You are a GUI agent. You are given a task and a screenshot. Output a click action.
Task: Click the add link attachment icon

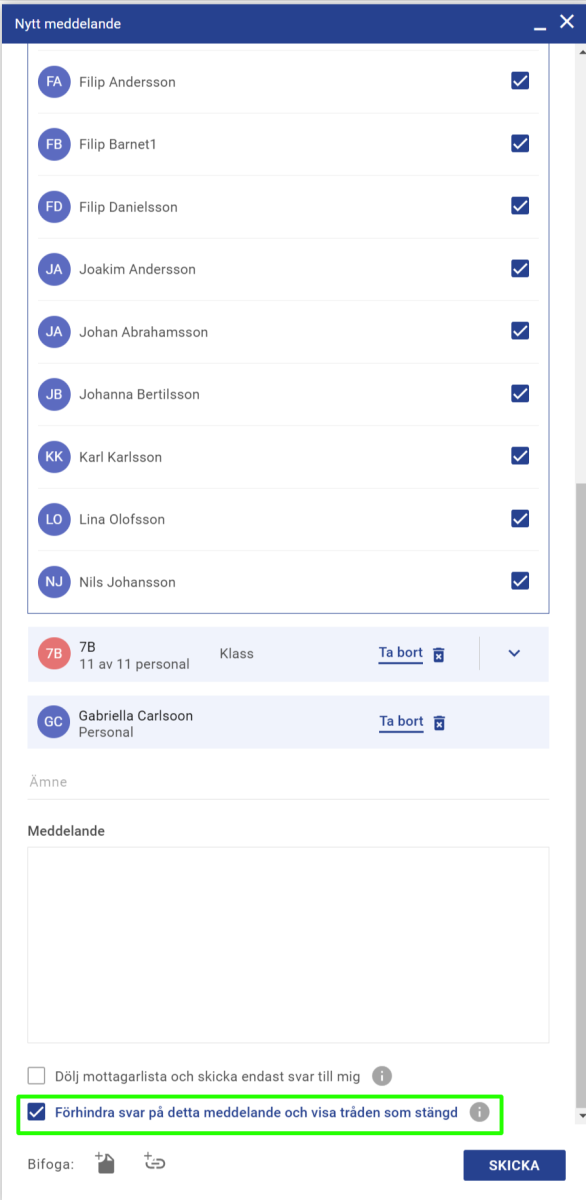click(154, 1163)
